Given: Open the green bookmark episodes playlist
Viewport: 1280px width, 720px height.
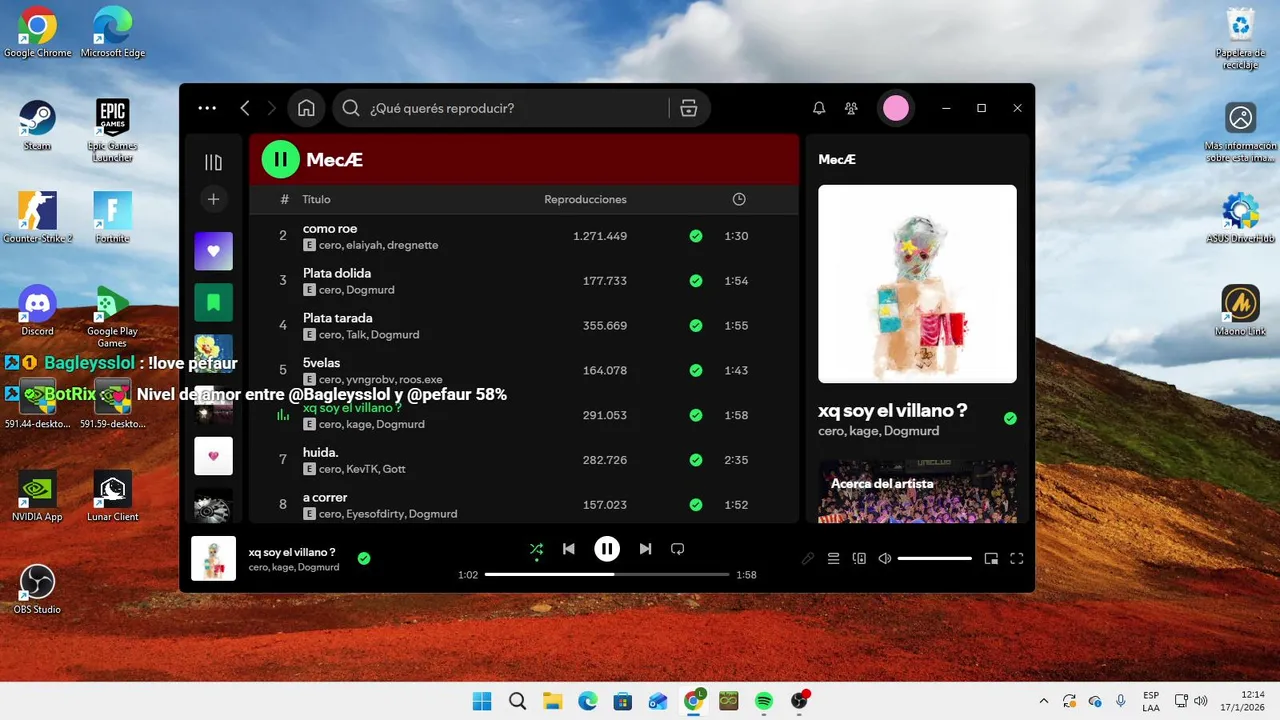Looking at the screenshot, I should pyautogui.click(x=213, y=302).
